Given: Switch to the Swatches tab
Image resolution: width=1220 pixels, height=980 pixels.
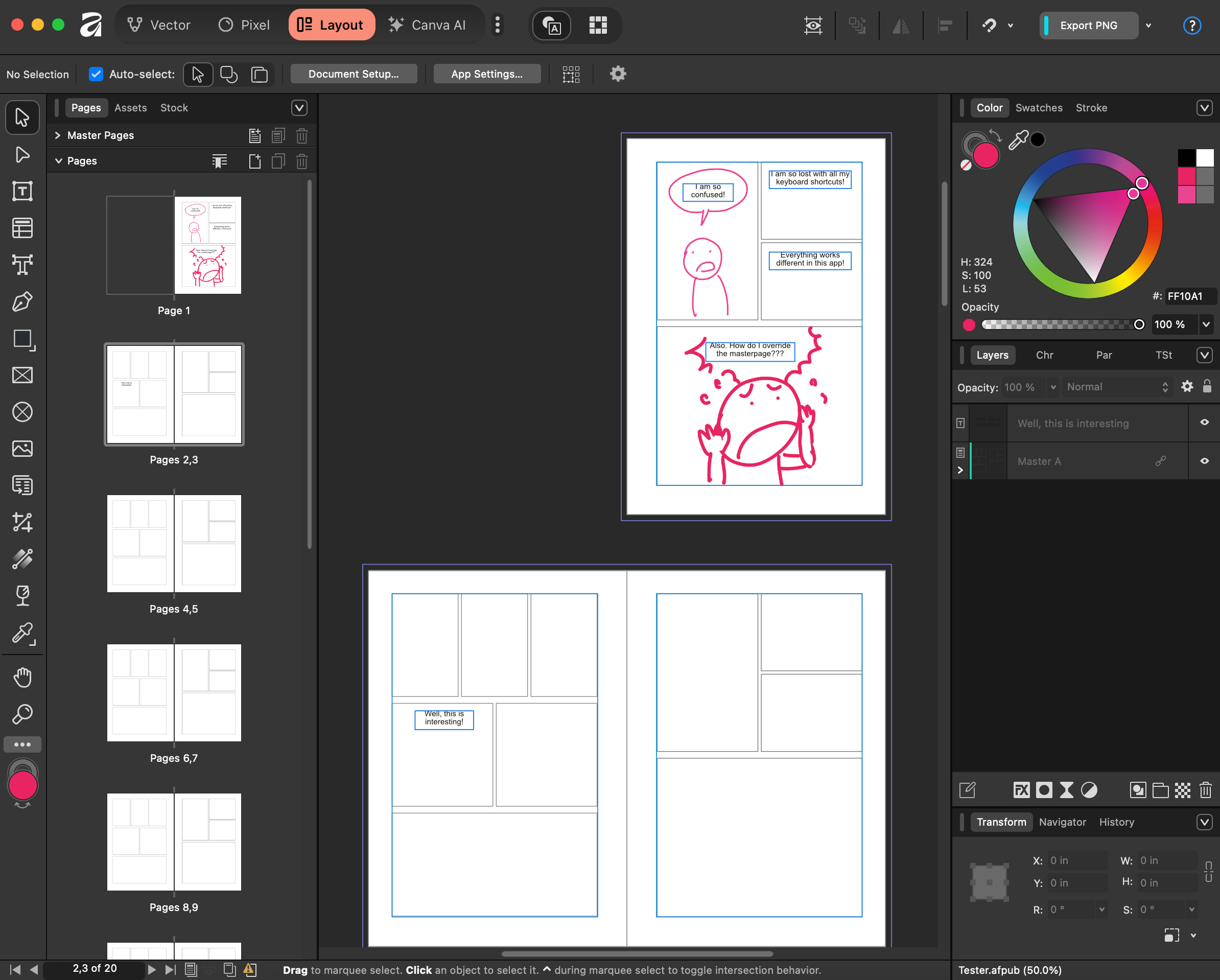Looking at the screenshot, I should pos(1038,107).
